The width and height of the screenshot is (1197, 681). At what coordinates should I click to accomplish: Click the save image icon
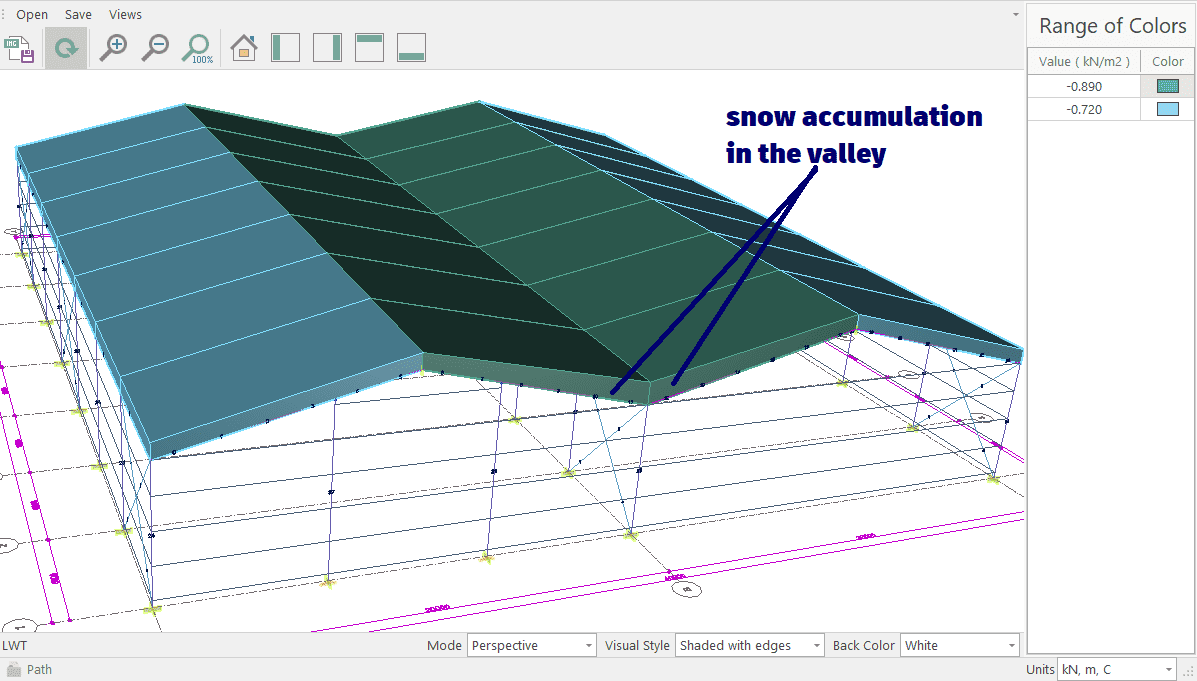point(19,47)
